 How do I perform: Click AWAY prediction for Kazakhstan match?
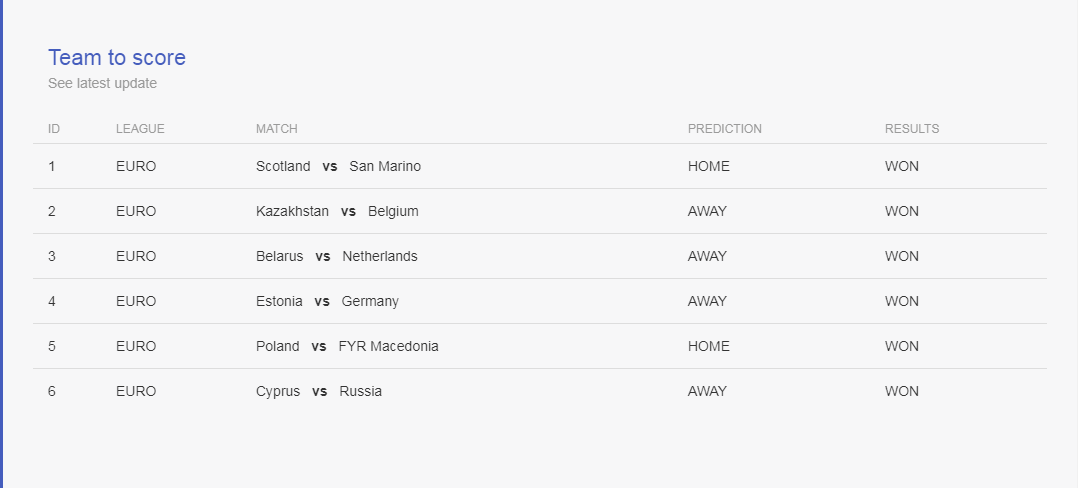tap(707, 211)
